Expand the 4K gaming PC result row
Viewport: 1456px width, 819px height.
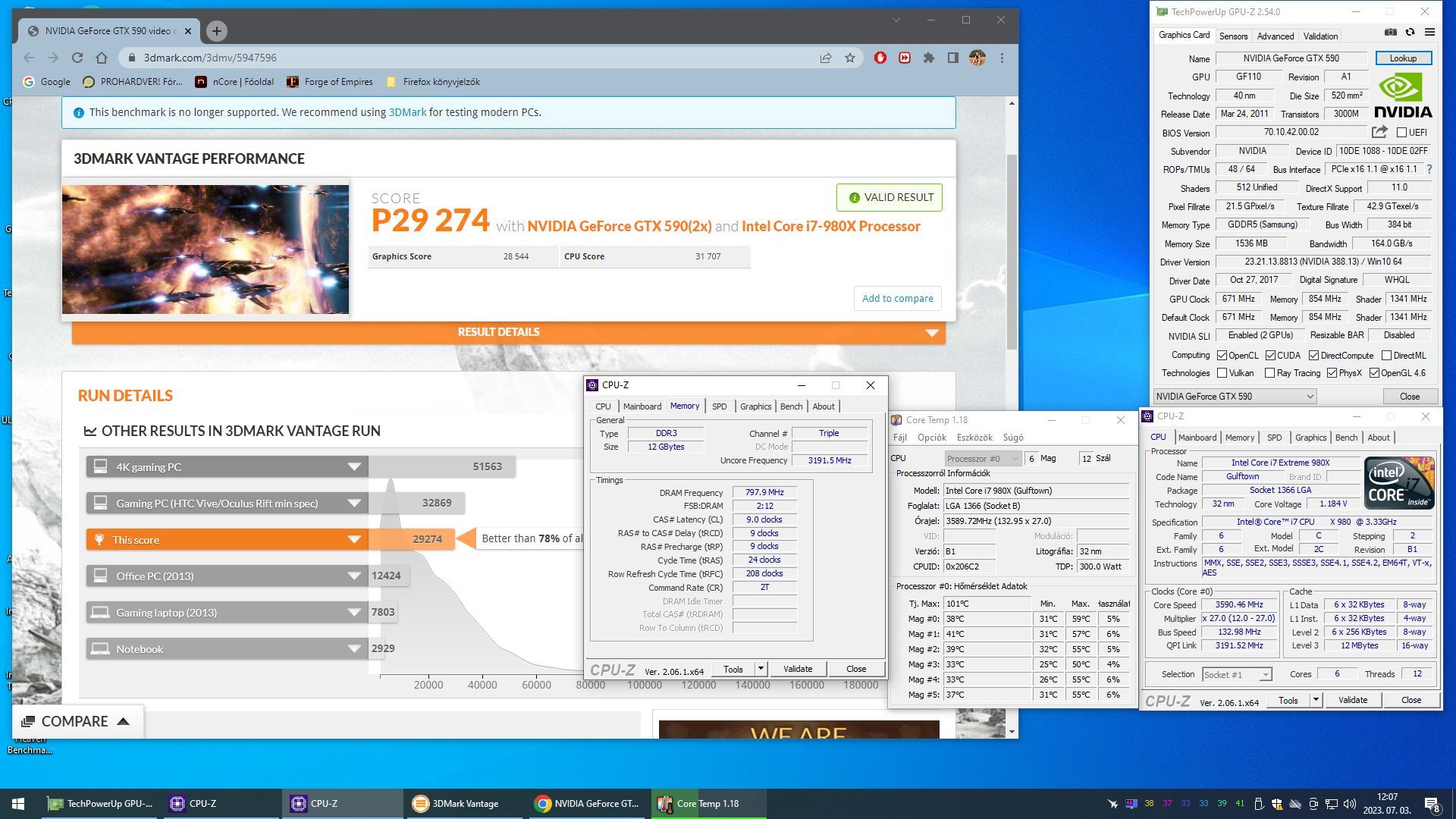[x=353, y=467]
